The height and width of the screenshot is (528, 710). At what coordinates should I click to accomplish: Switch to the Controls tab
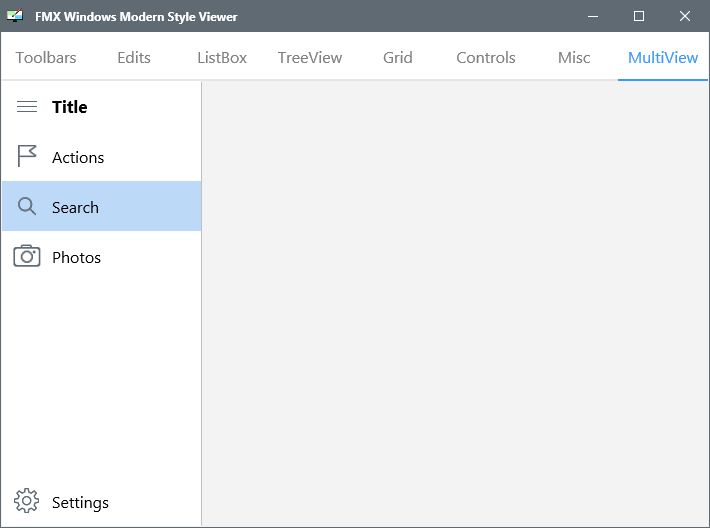point(485,58)
